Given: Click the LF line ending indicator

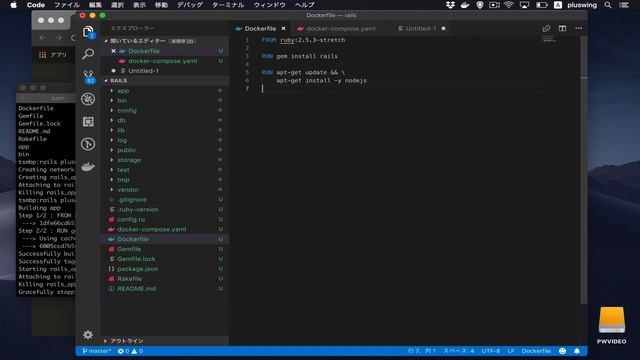Looking at the screenshot, I should click(x=511, y=351).
